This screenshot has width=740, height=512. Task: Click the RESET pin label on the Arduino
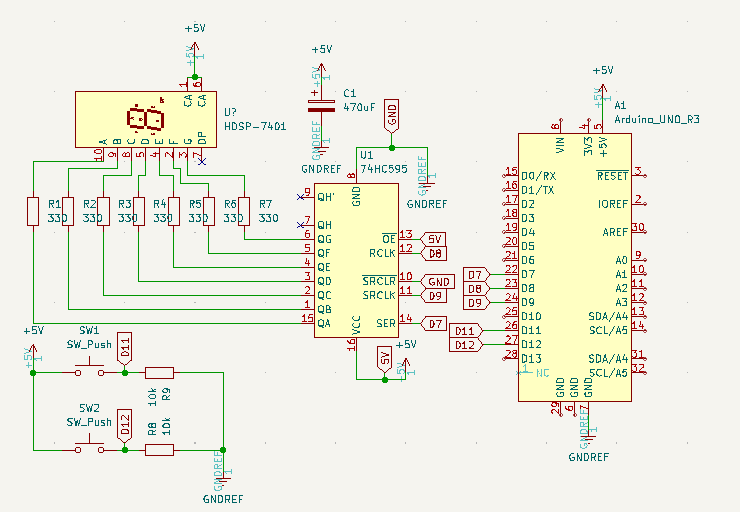coord(613,176)
